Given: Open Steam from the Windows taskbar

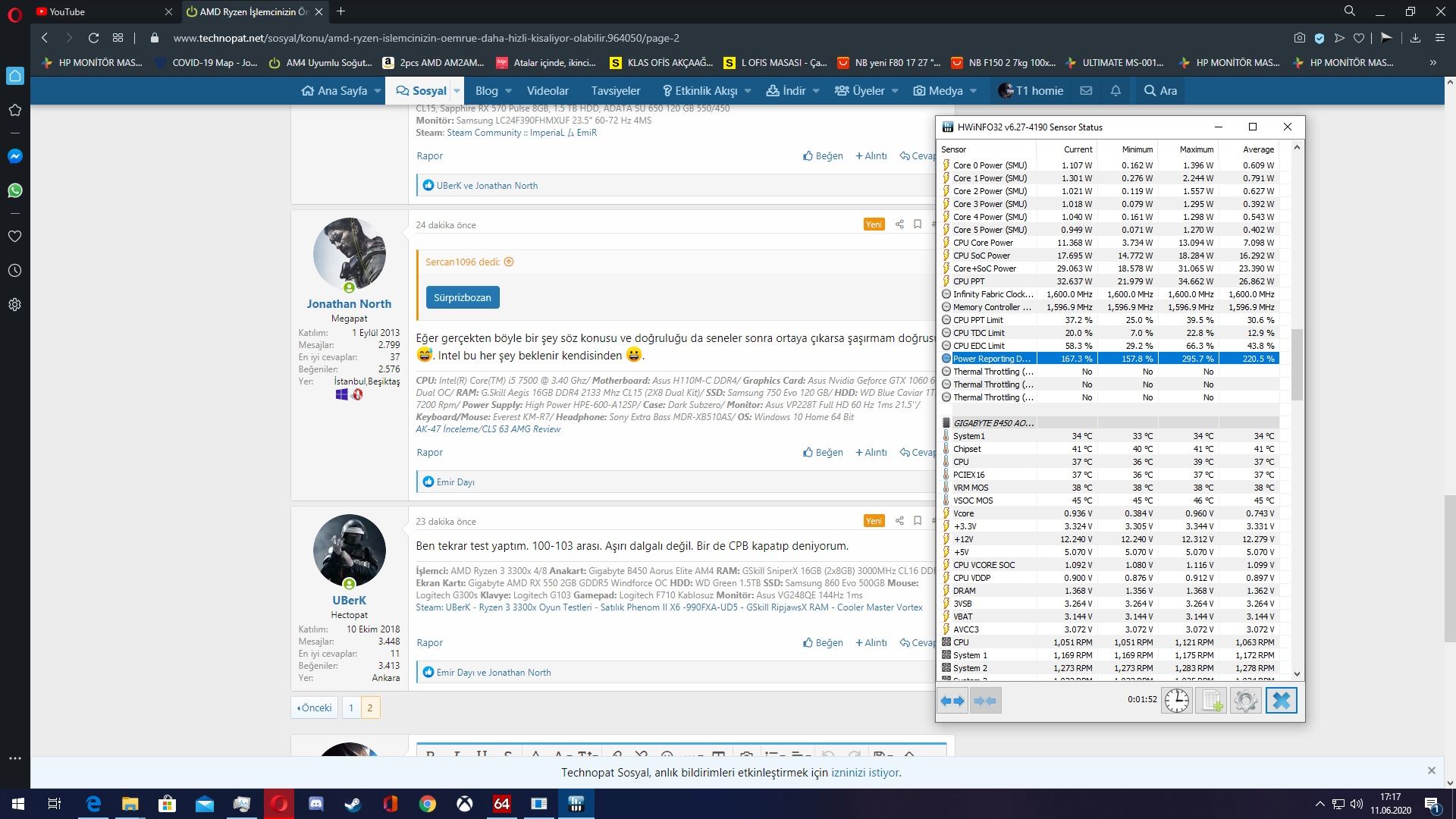Looking at the screenshot, I should 353,804.
